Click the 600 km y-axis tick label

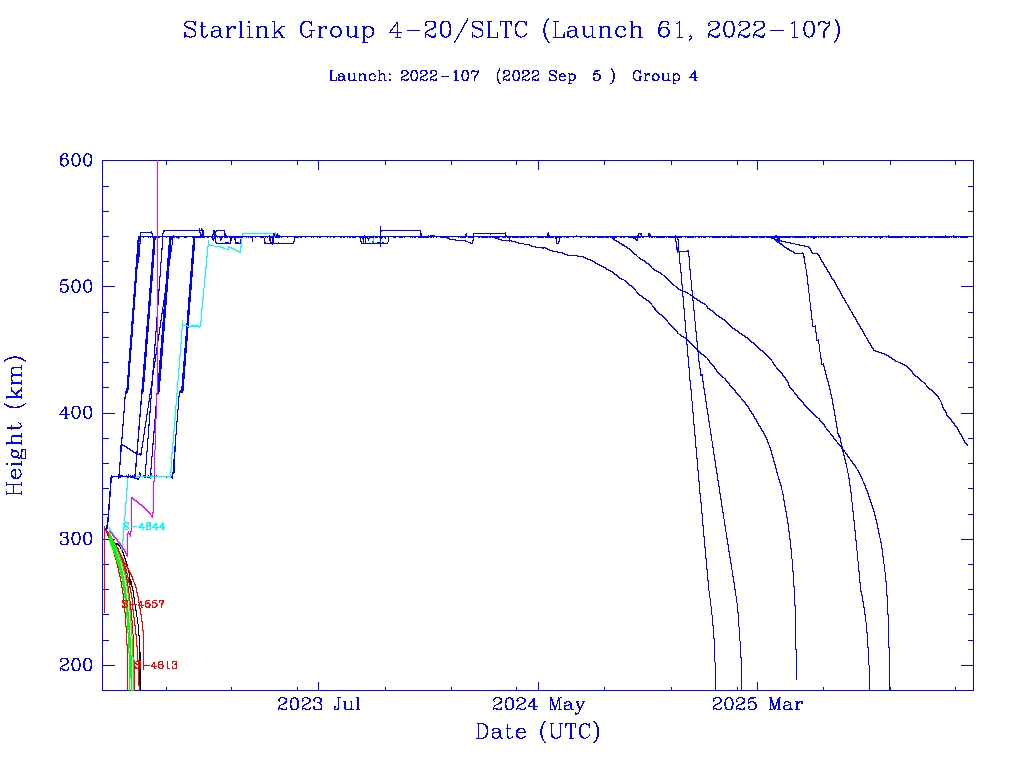point(74,161)
